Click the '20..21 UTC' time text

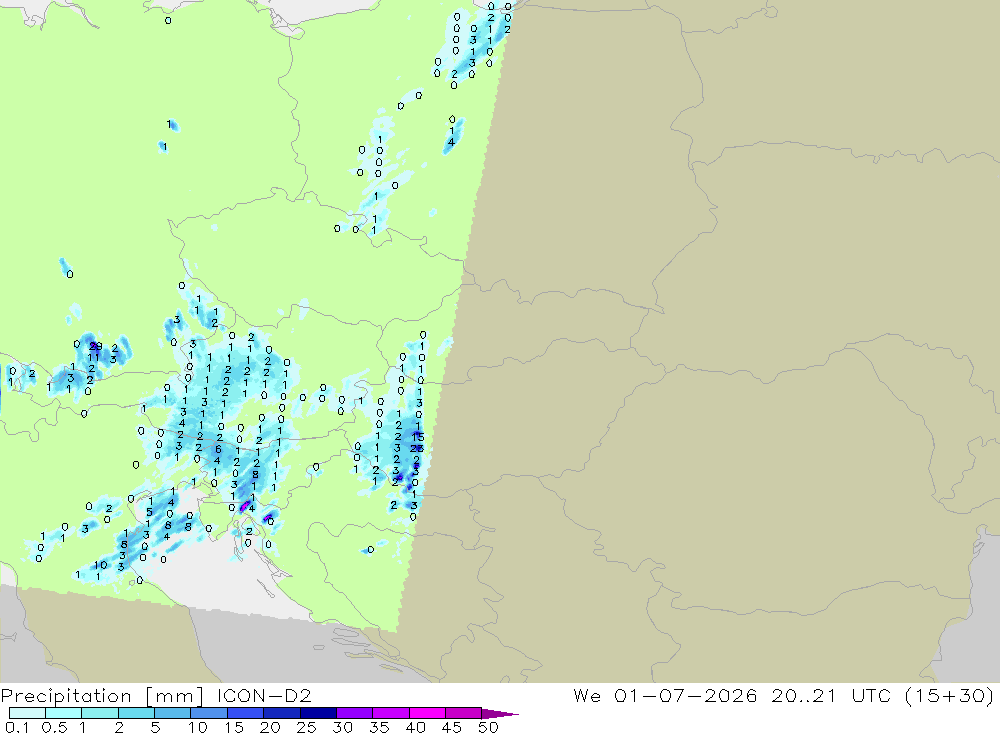pos(830,695)
